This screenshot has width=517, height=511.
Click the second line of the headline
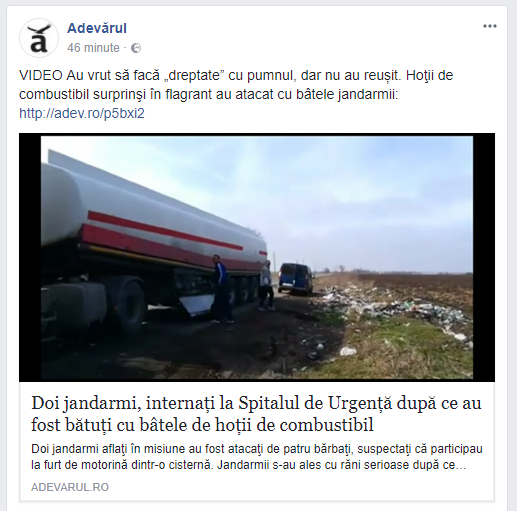click(202, 425)
